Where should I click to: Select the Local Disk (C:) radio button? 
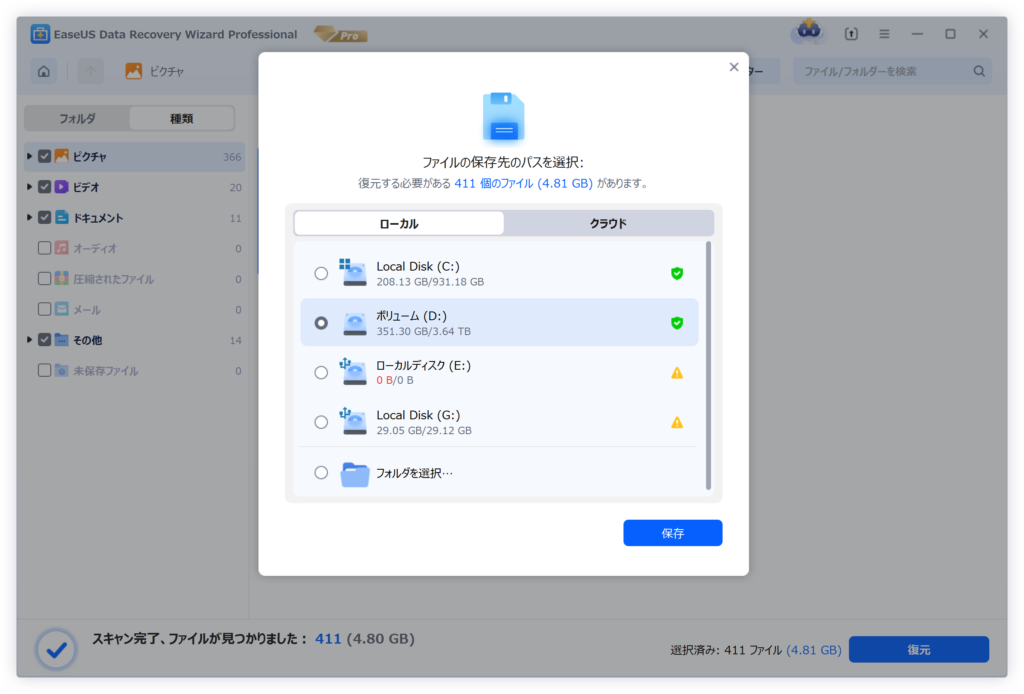[x=321, y=273]
